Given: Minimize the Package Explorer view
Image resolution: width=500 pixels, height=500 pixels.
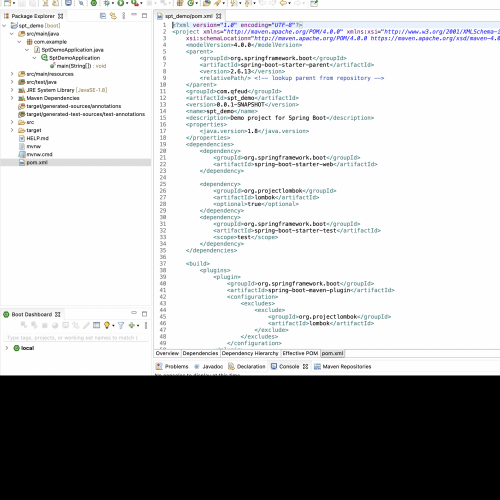Looking at the screenshot, I should pyautogui.click(x=134, y=15).
